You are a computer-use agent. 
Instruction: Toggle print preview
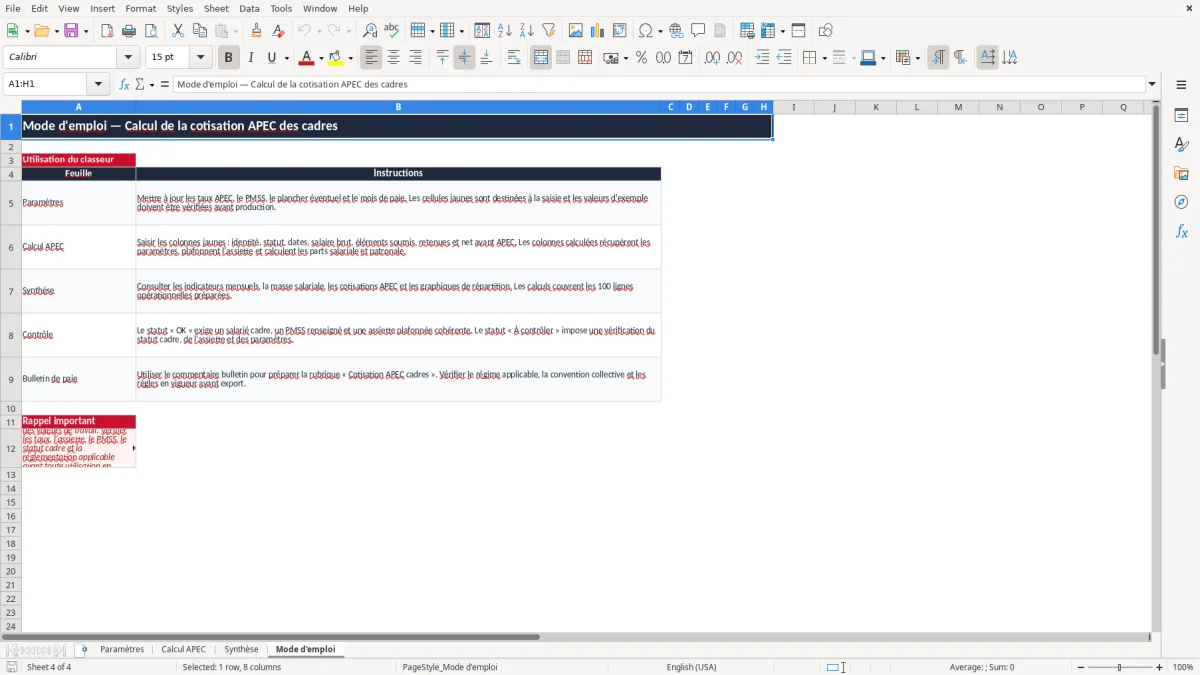point(151,31)
